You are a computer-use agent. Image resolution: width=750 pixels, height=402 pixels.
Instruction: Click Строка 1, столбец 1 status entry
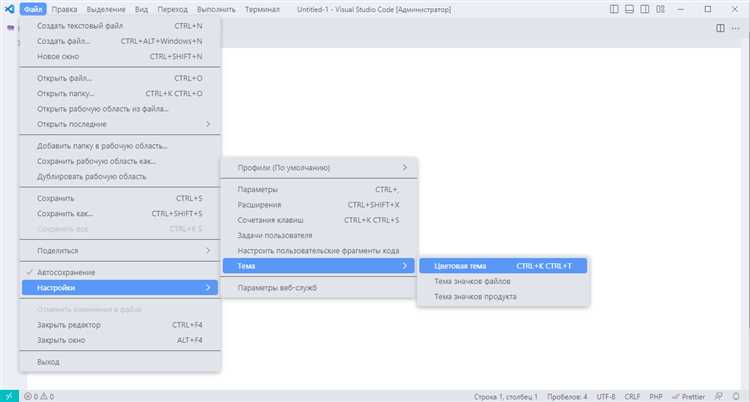(x=506, y=396)
